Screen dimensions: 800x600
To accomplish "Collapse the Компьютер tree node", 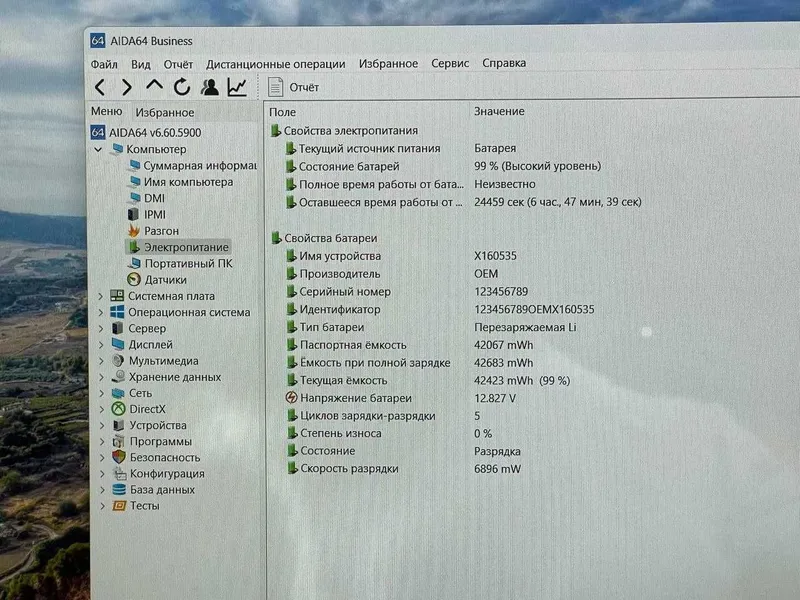I will click(98, 149).
